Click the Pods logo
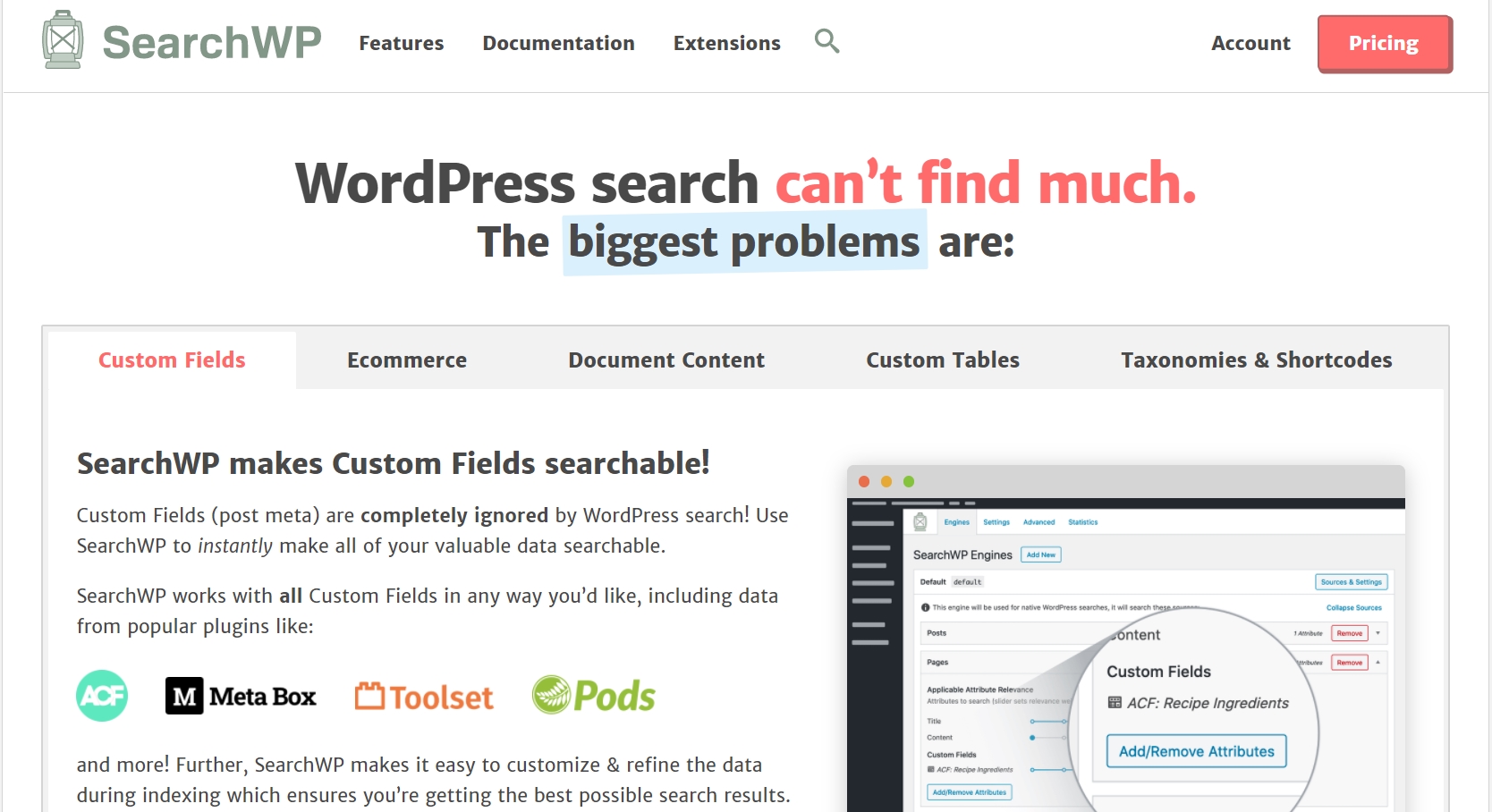The width and height of the screenshot is (1492, 812). 594,695
